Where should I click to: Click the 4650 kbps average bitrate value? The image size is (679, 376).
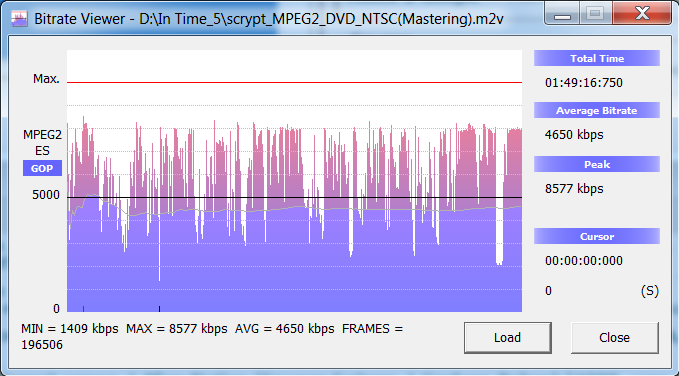click(574, 135)
